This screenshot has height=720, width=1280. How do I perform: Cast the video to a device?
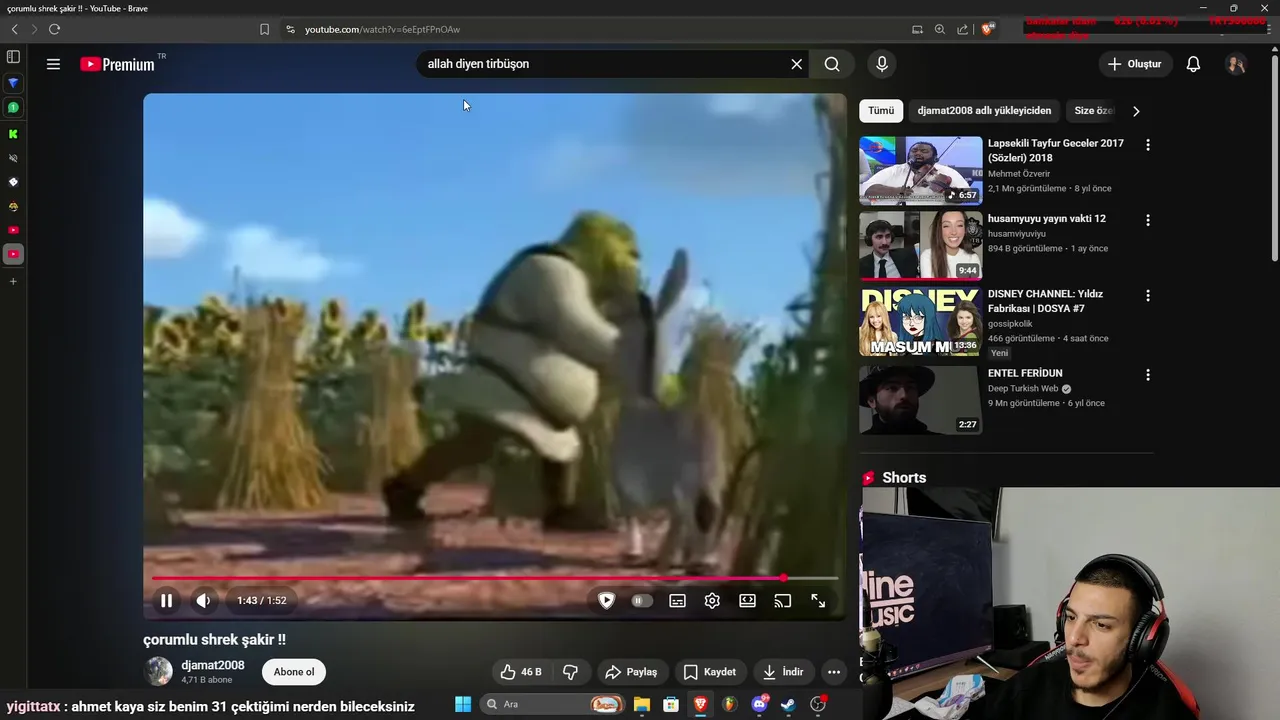coord(783,601)
